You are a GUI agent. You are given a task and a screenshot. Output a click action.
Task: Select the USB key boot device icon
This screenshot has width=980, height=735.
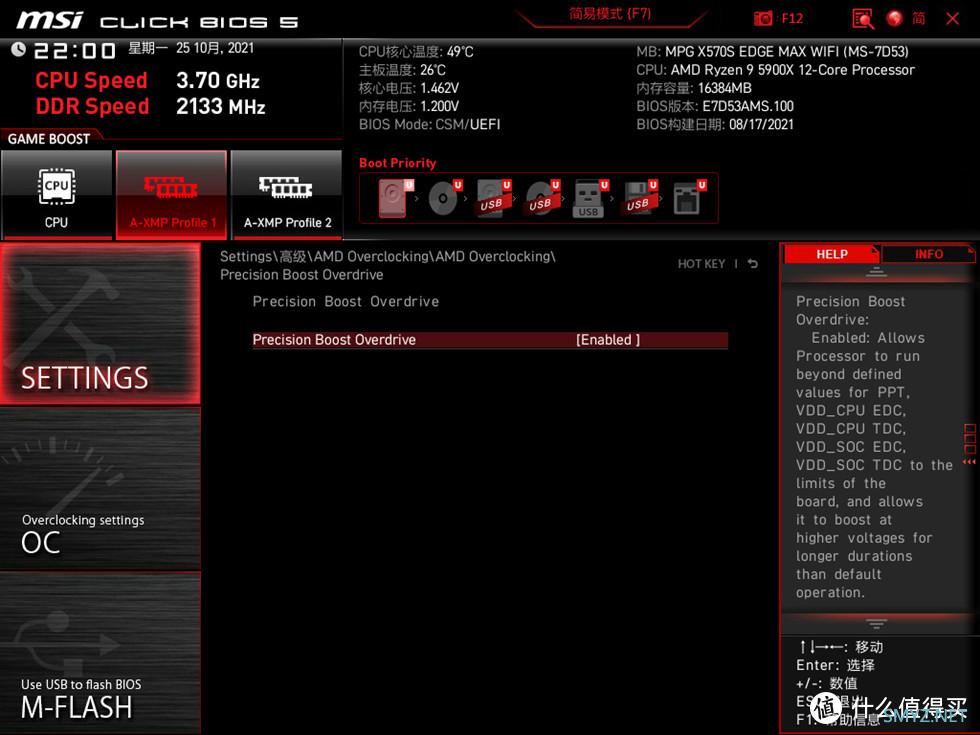tap(590, 198)
